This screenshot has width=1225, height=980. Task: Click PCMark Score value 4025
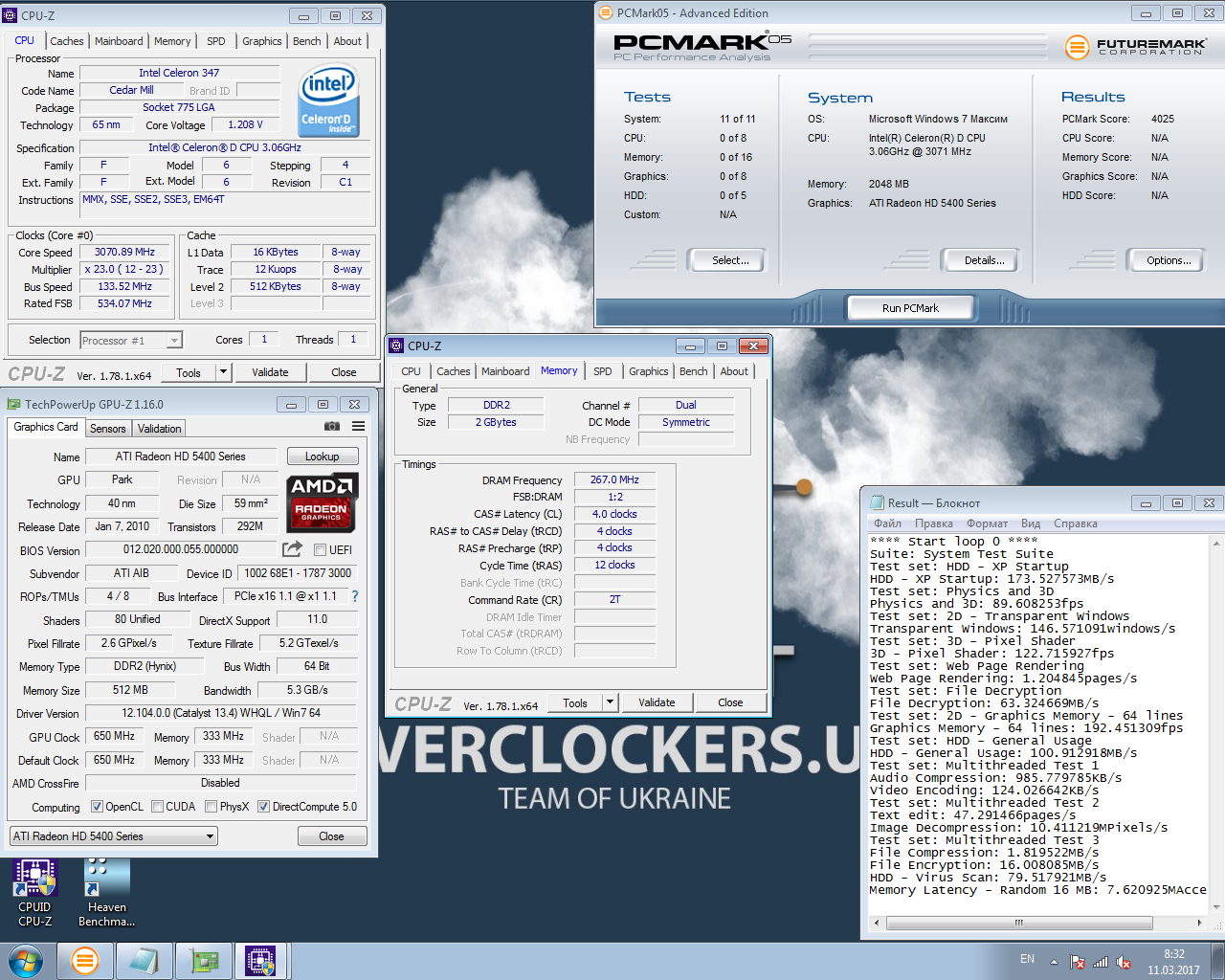coord(1163,119)
